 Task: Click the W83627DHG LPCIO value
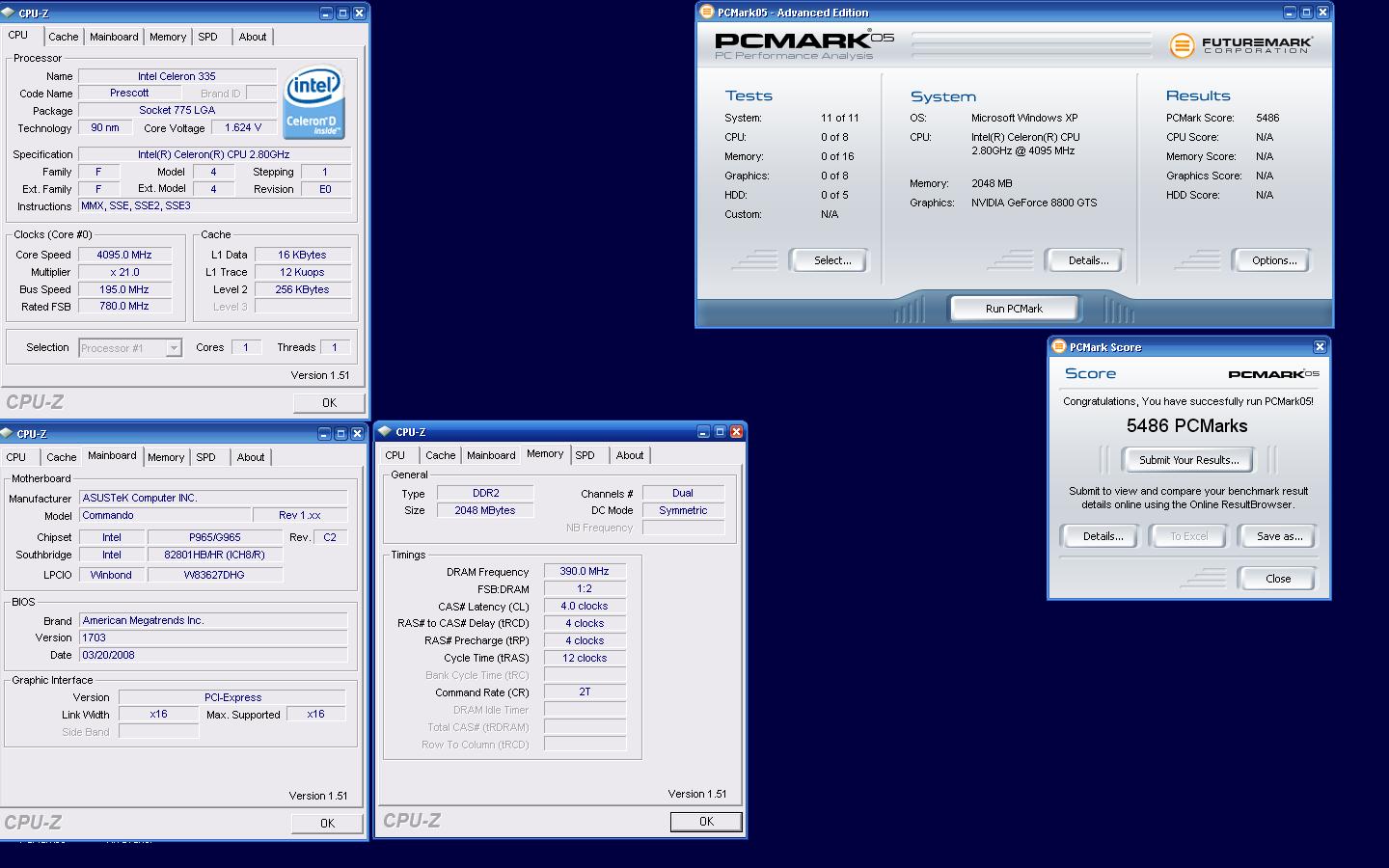click(215, 576)
